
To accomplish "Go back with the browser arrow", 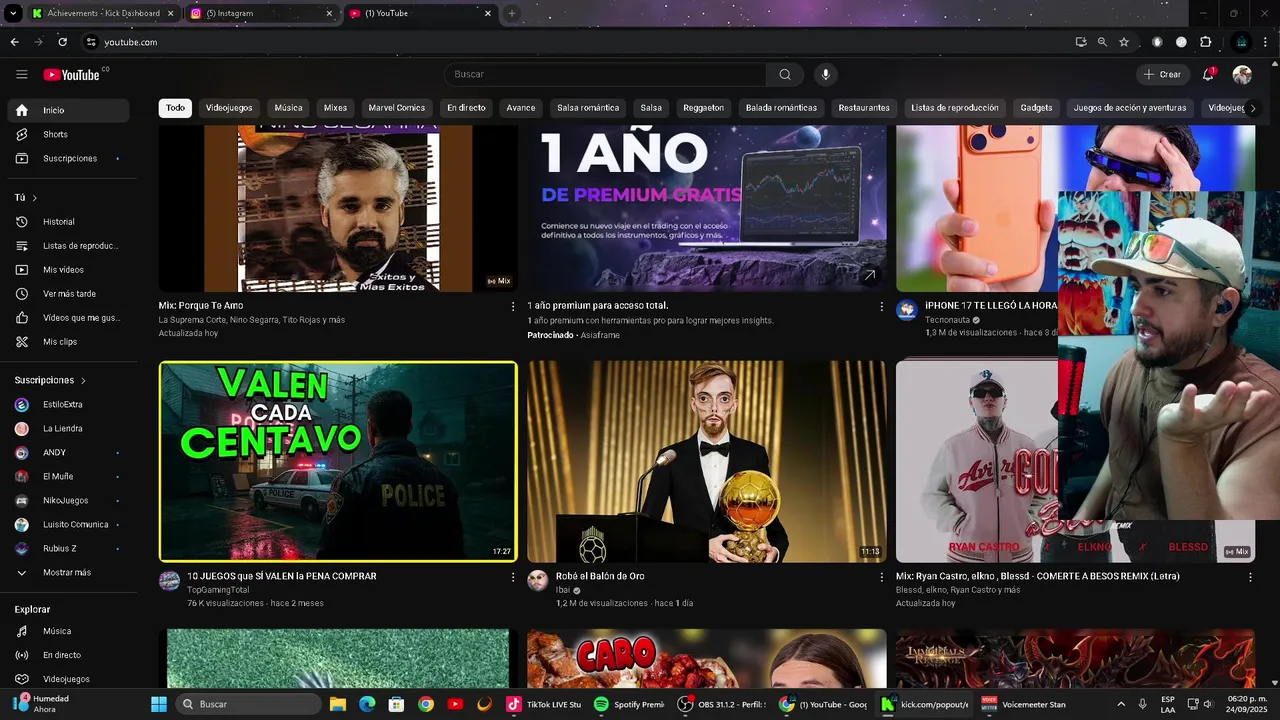I will tap(14, 42).
